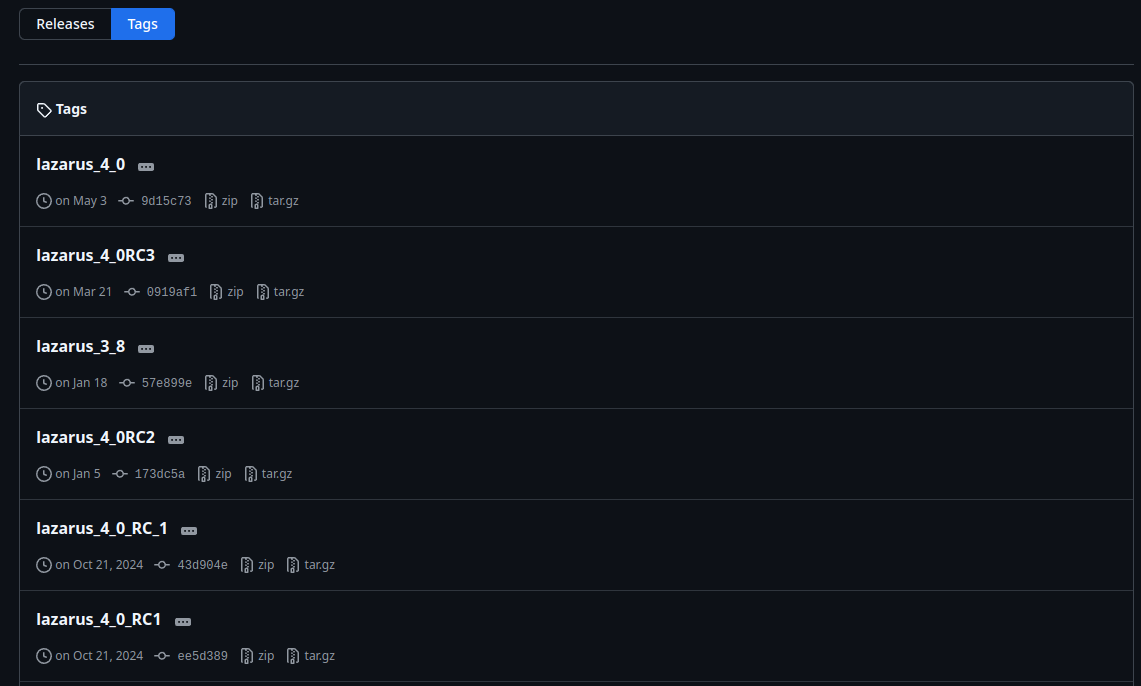Image resolution: width=1141 pixels, height=686 pixels.
Task: Expand ellipsis next to lazarus_4_0RC2
Action: [176, 440]
